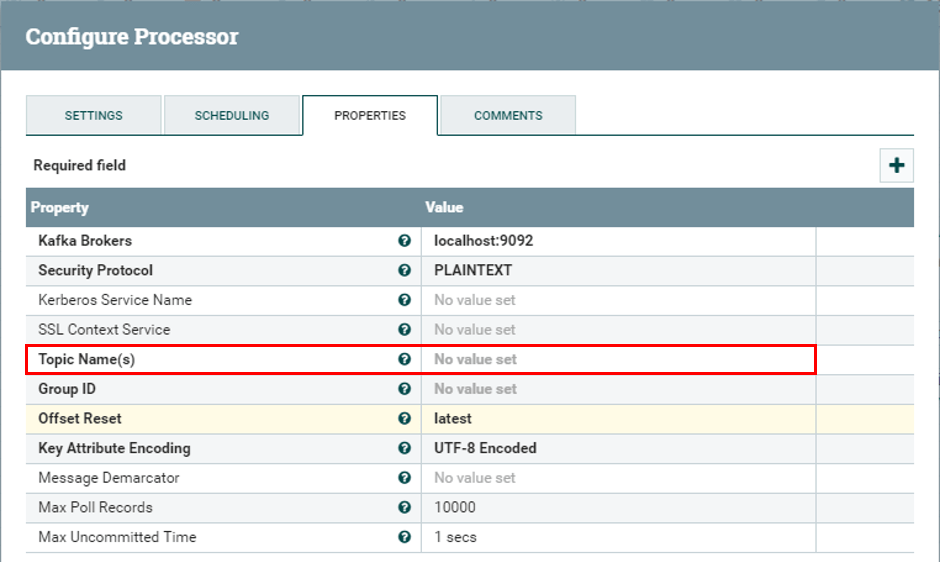
Task: Click help icon beside Security Protocol
Action: pos(404,271)
